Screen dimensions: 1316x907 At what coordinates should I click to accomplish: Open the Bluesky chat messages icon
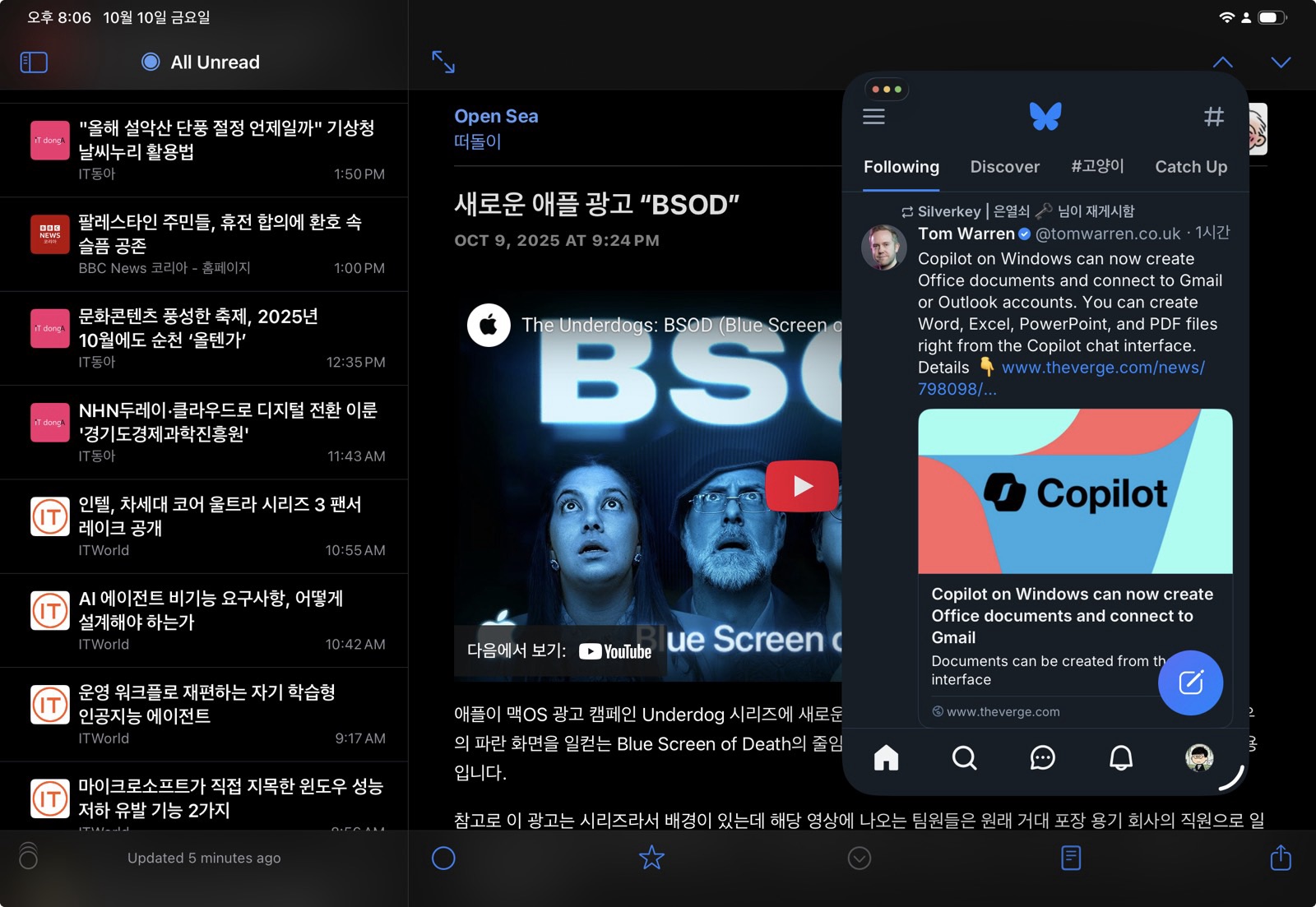pos(1042,757)
